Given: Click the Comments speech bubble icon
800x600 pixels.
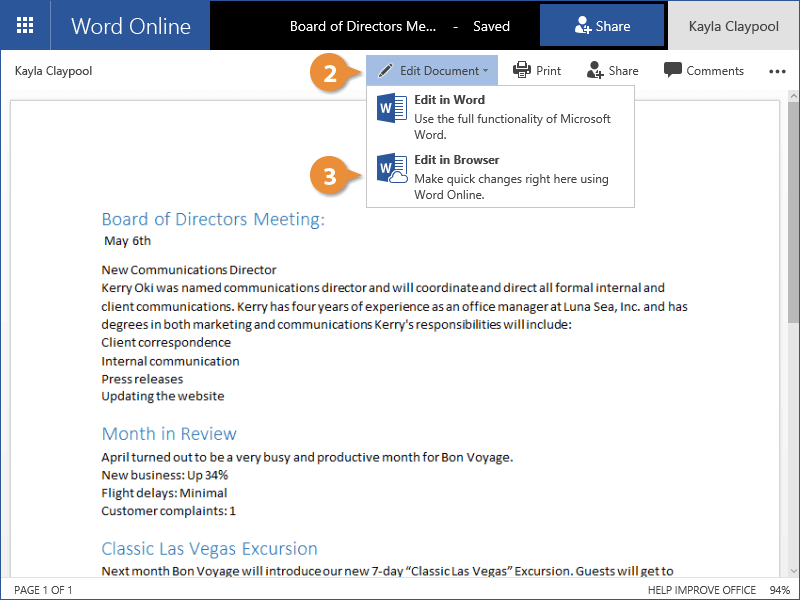Looking at the screenshot, I should pos(673,71).
